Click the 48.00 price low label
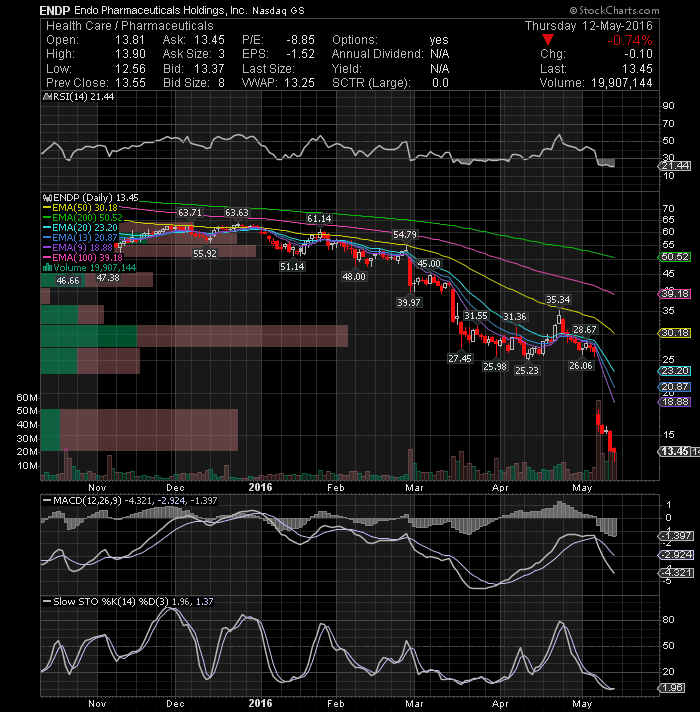This screenshot has width=700, height=712. coord(354,277)
